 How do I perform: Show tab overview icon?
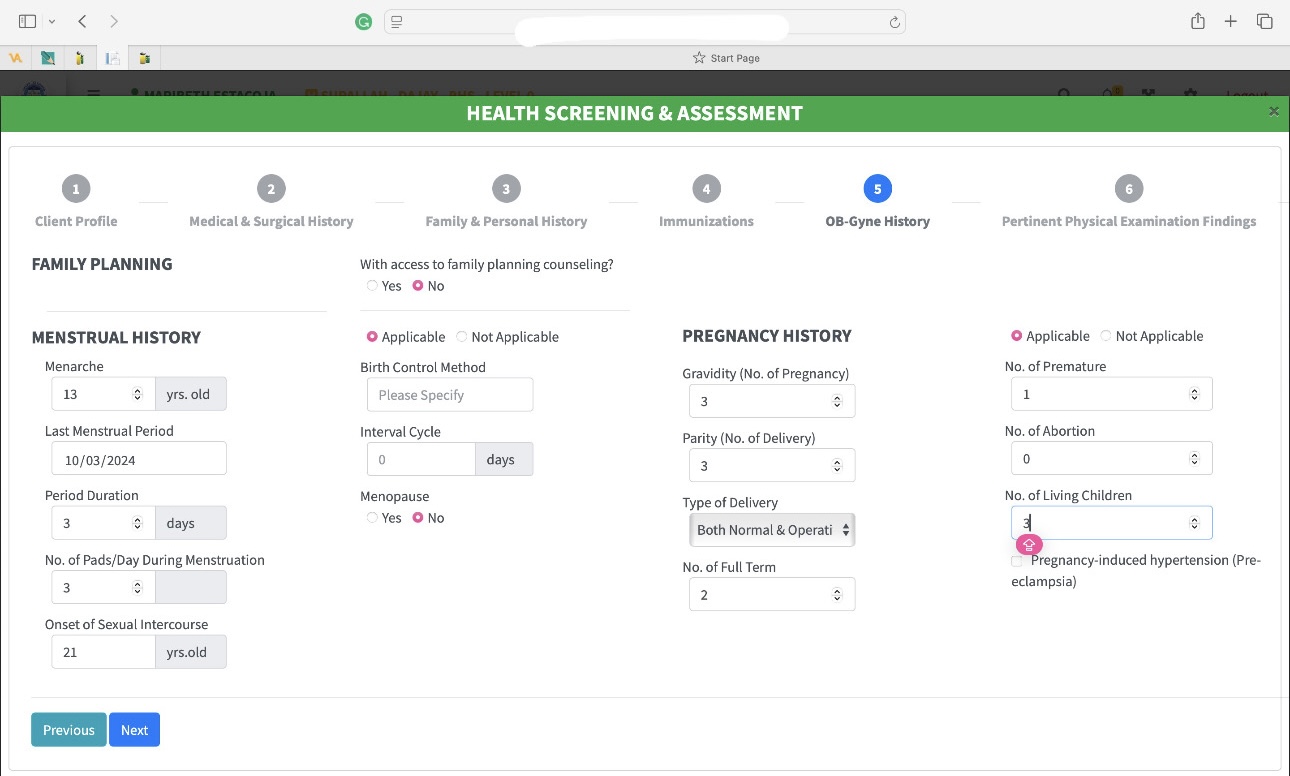(1265, 21)
